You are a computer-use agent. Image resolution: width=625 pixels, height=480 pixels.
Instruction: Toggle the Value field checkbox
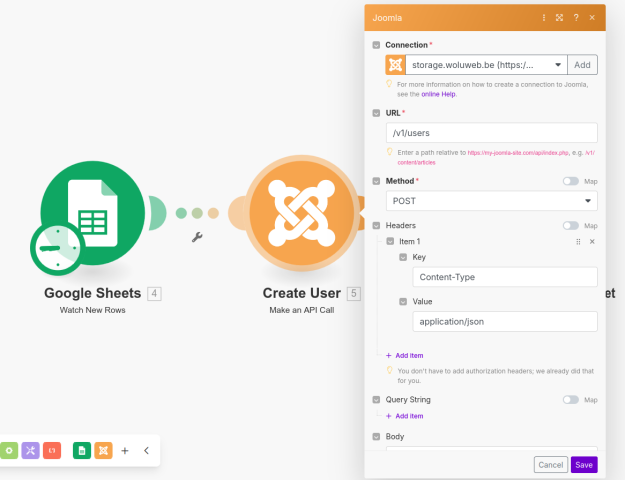(403, 301)
